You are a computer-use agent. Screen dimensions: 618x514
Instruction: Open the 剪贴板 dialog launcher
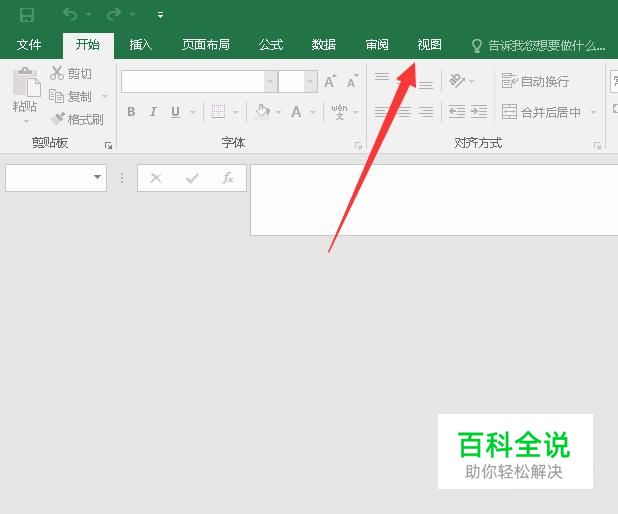[108, 145]
